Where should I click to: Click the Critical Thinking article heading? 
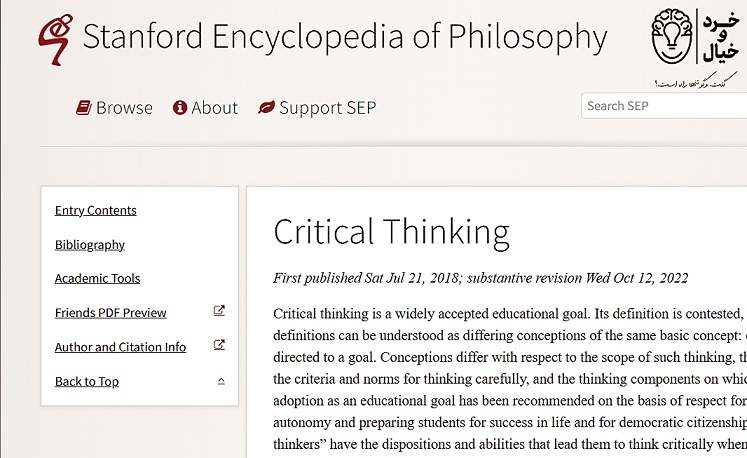[x=391, y=232]
